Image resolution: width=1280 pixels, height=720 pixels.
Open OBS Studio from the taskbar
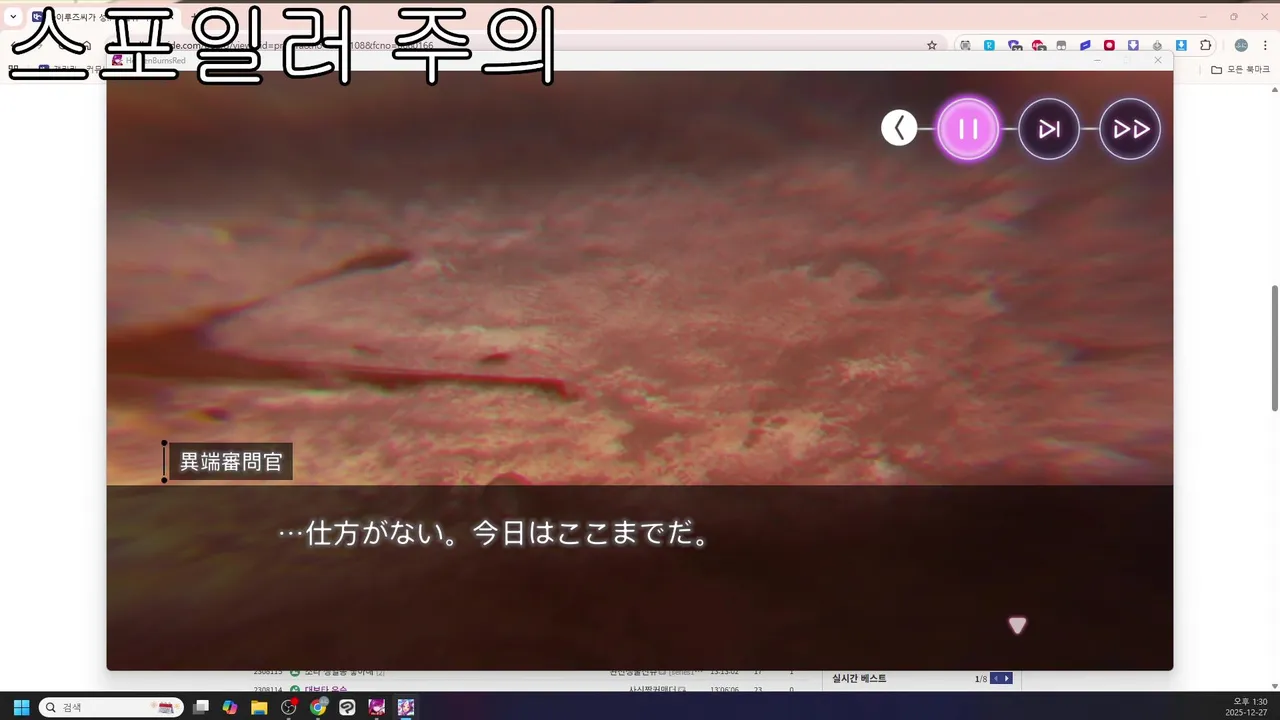[x=289, y=707]
